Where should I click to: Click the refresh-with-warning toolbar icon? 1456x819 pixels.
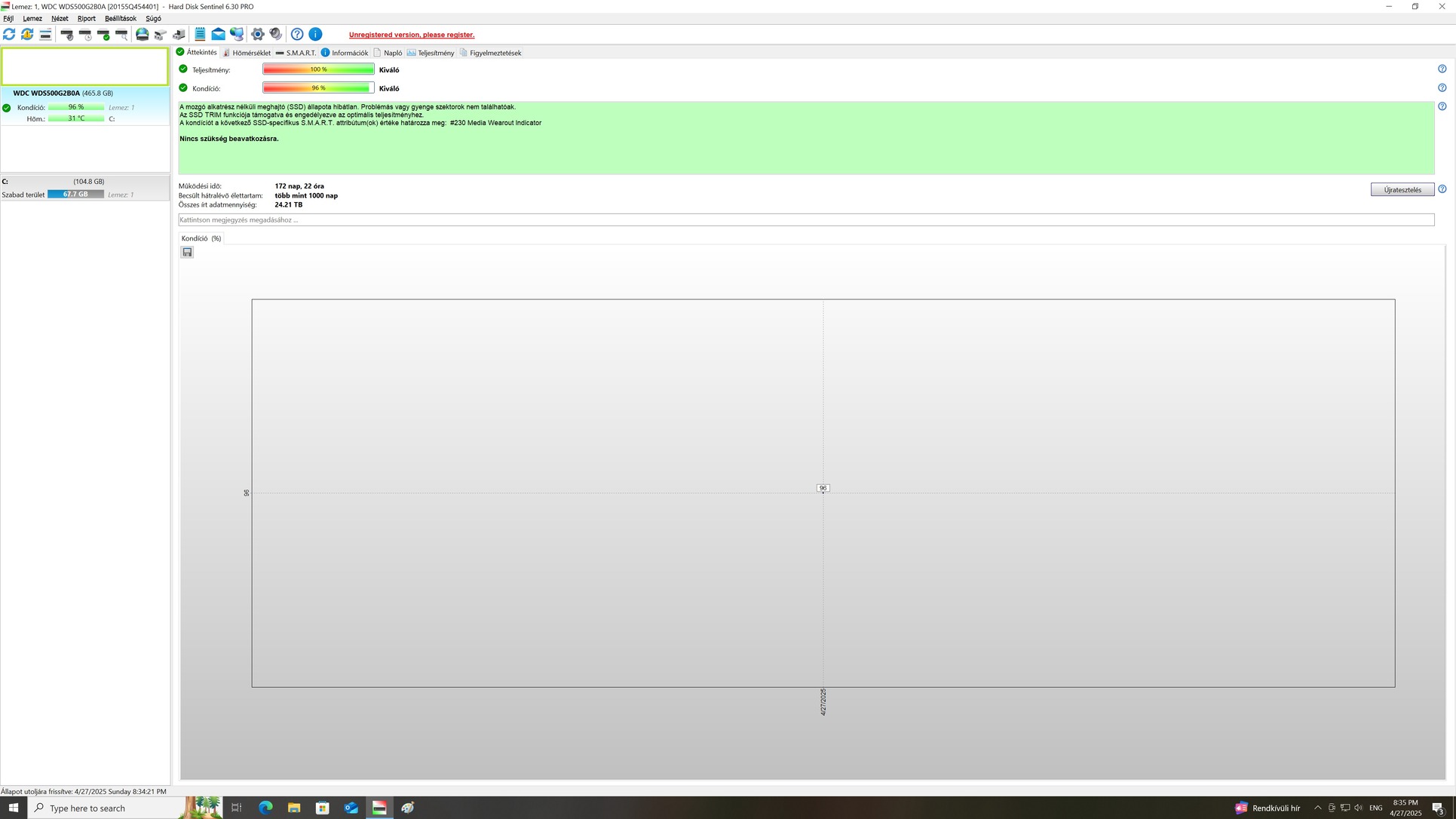pyautogui.click(x=27, y=35)
